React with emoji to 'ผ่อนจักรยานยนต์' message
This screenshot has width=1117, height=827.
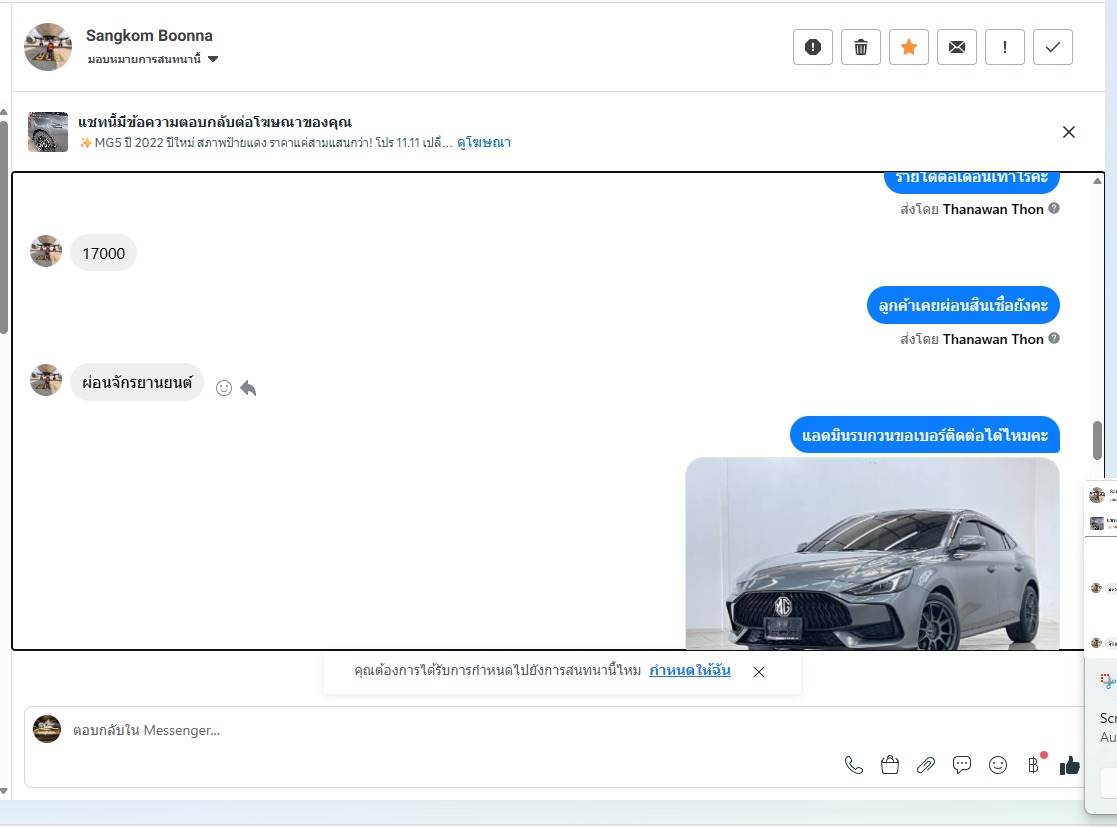pos(224,388)
